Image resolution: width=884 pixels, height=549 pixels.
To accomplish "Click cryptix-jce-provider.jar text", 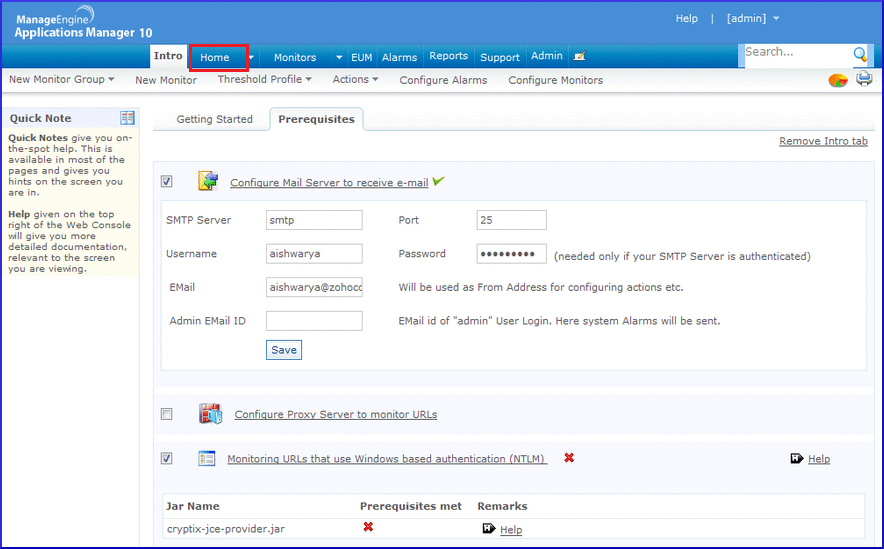I will tap(226, 529).
